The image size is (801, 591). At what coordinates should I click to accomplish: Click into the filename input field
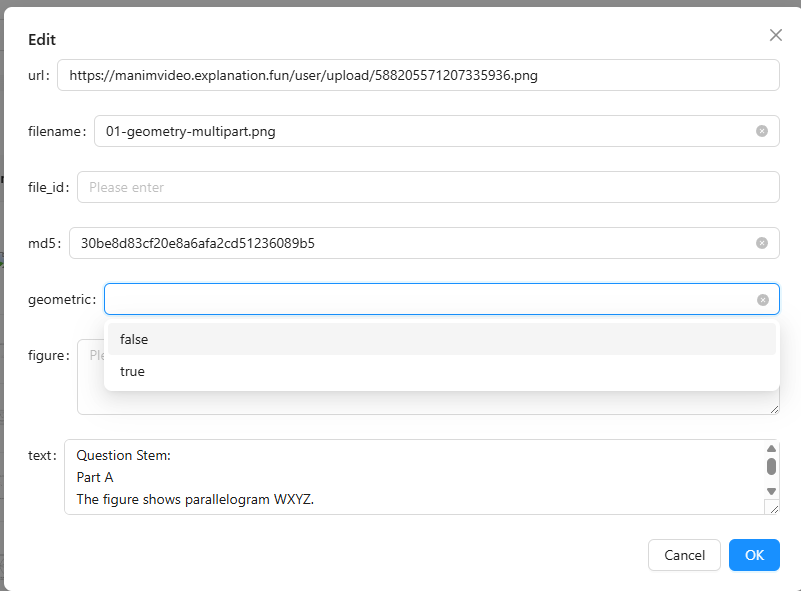pyautogui.click(x=420, y=131)
